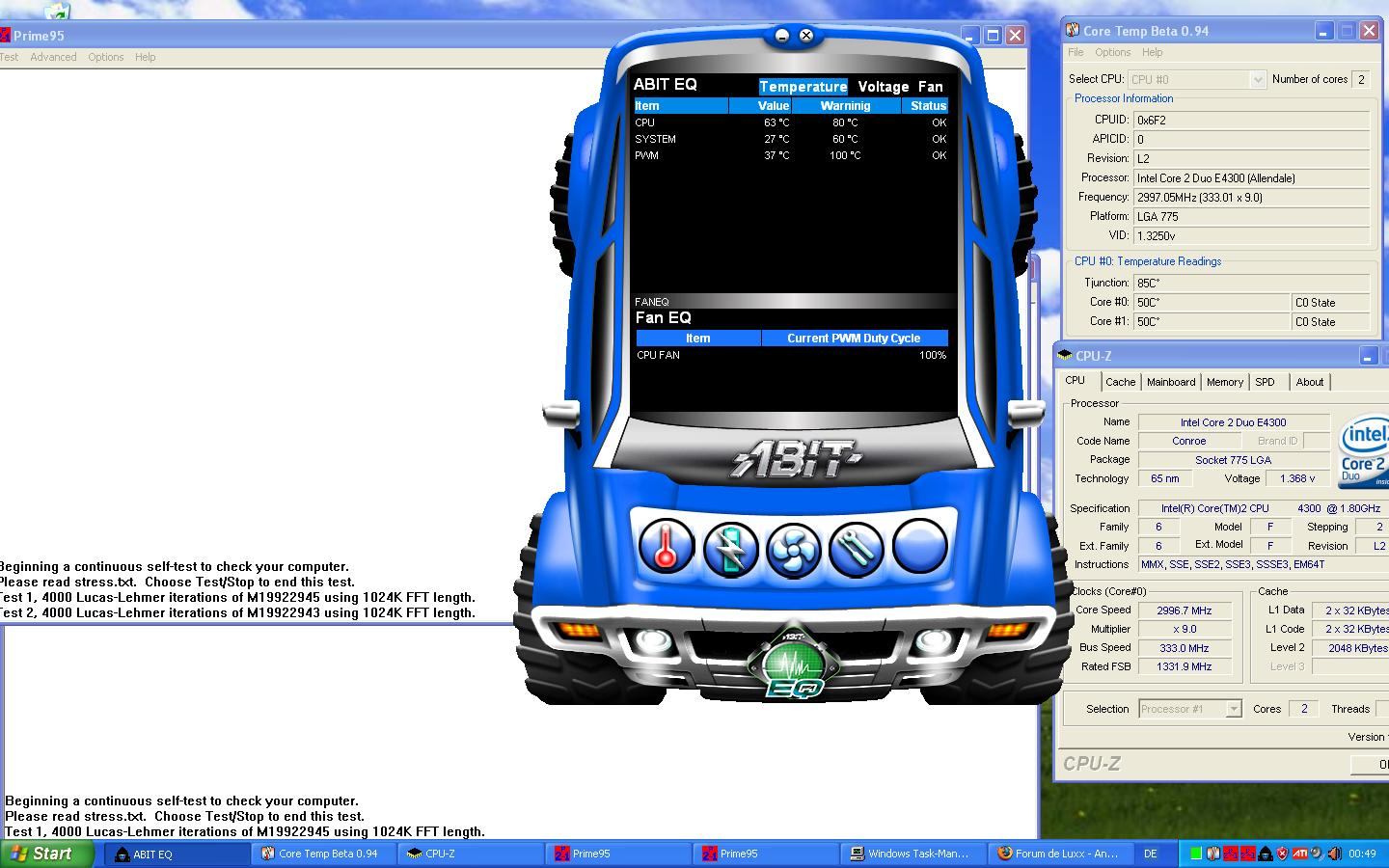
Task: Click the red security shield tray icon
Action: pos(1283,854)
